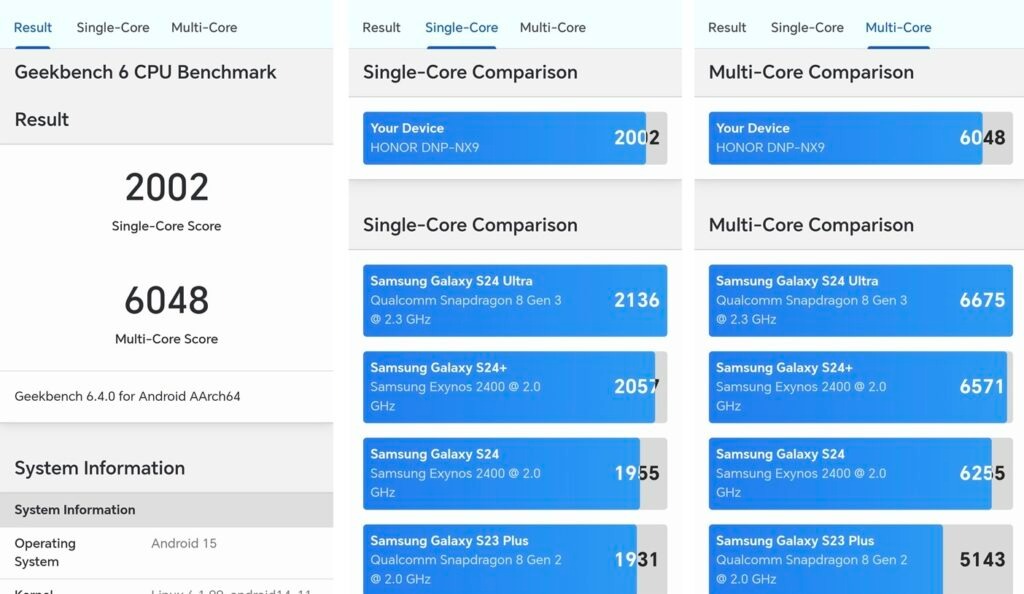Open Galaxy S24+ single-core entry 2057

515,387
